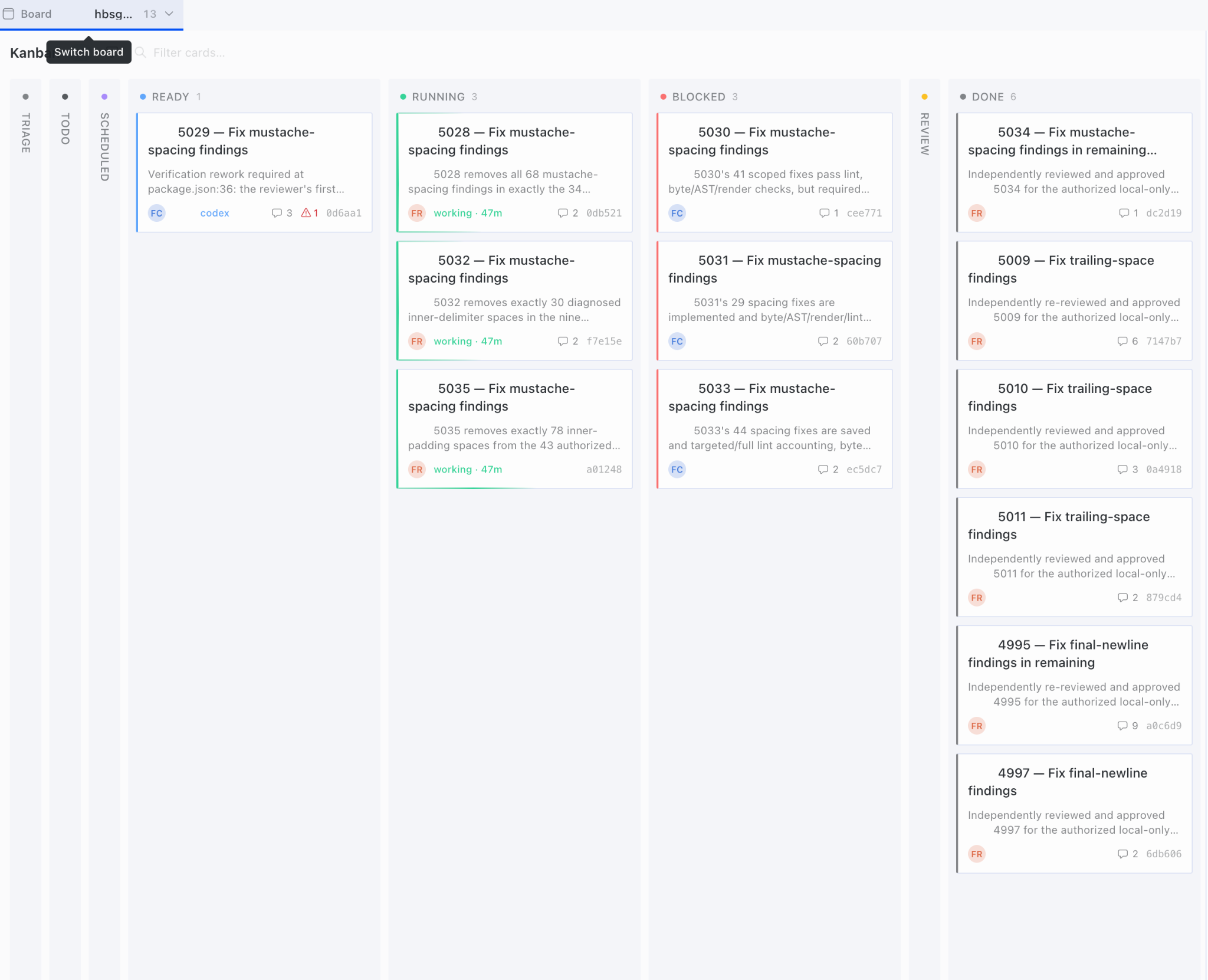
Task: Click hash a01248 on card 5035
Action: [604, 470]
